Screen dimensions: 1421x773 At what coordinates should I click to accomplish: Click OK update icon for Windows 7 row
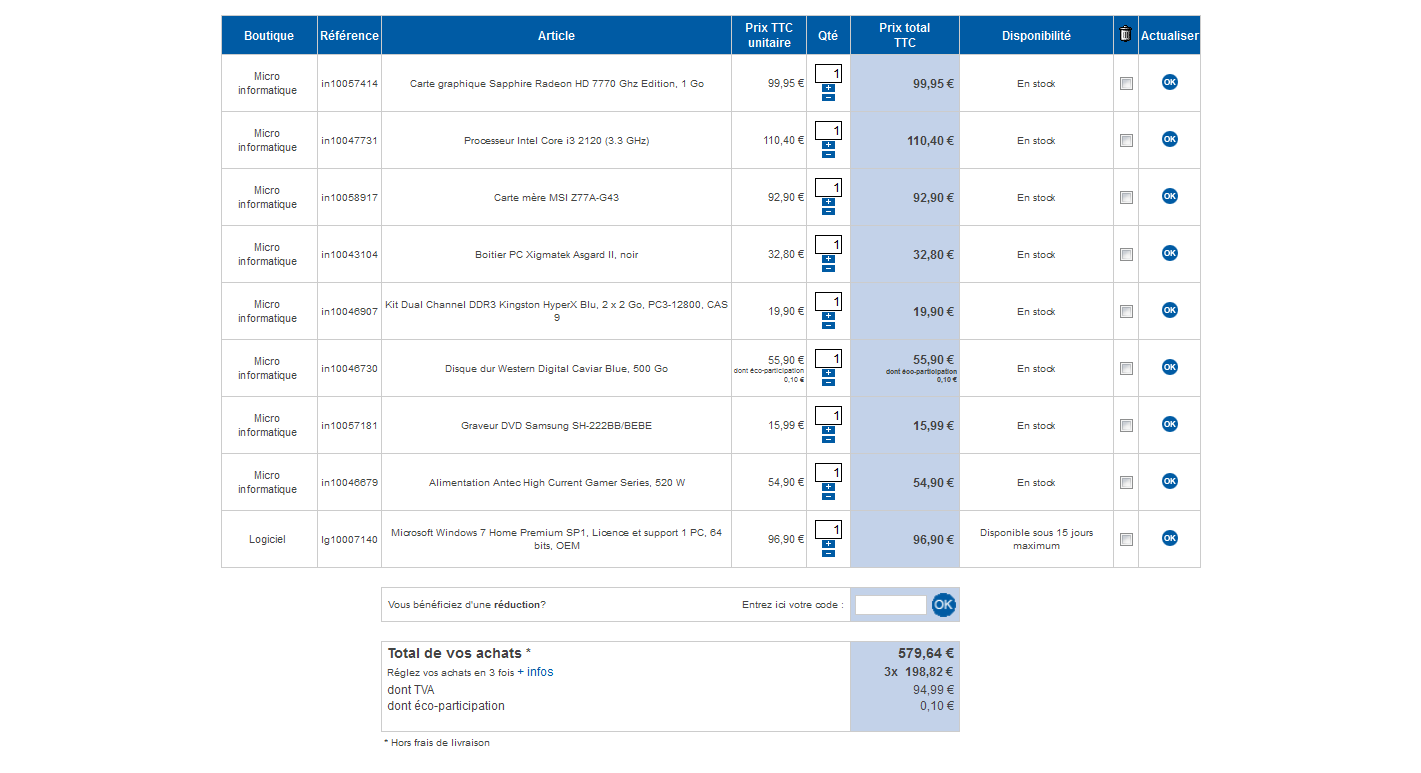pyautogui.click(x=1169, y=538)
